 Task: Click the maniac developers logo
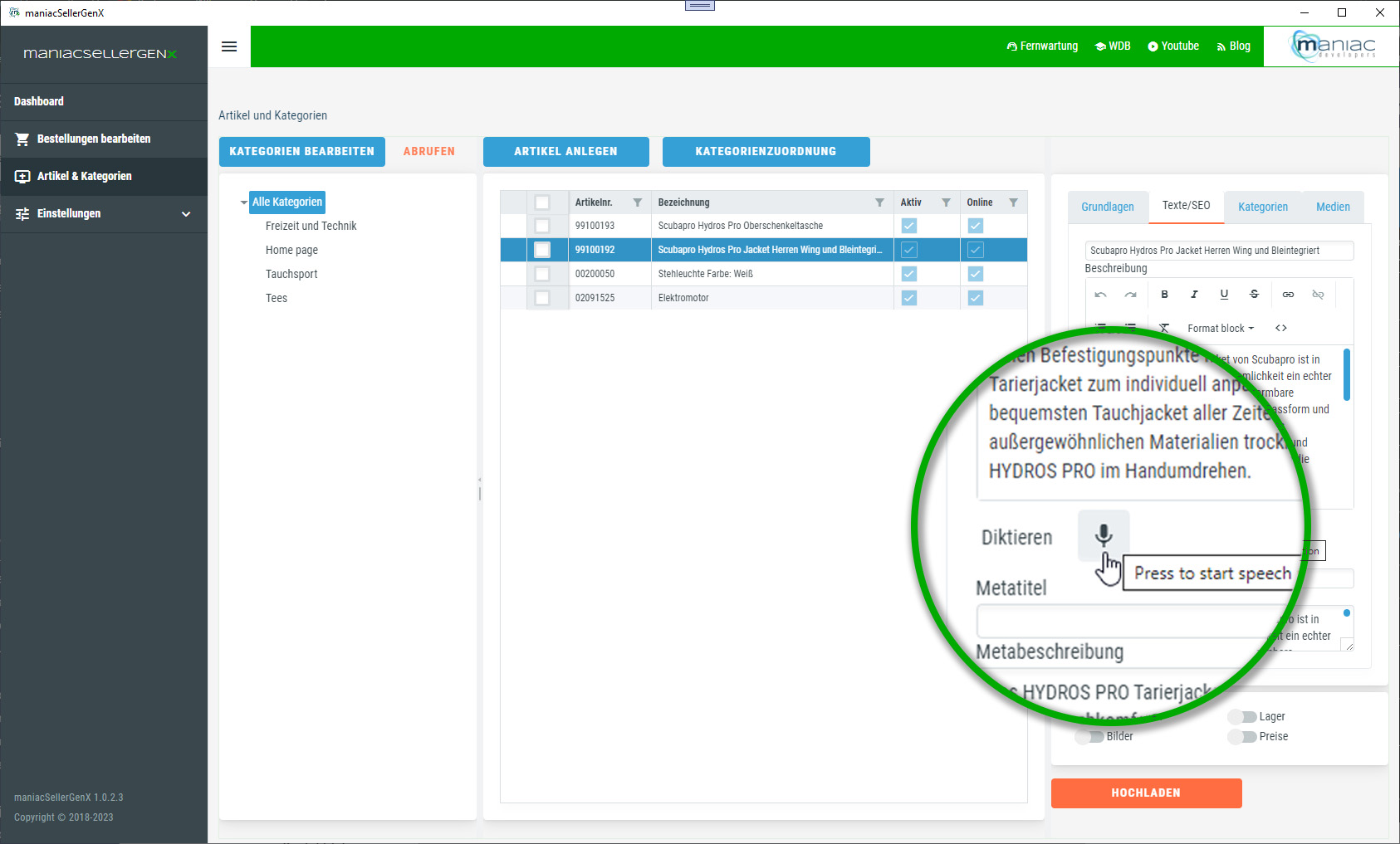(x=1332, y=46)
